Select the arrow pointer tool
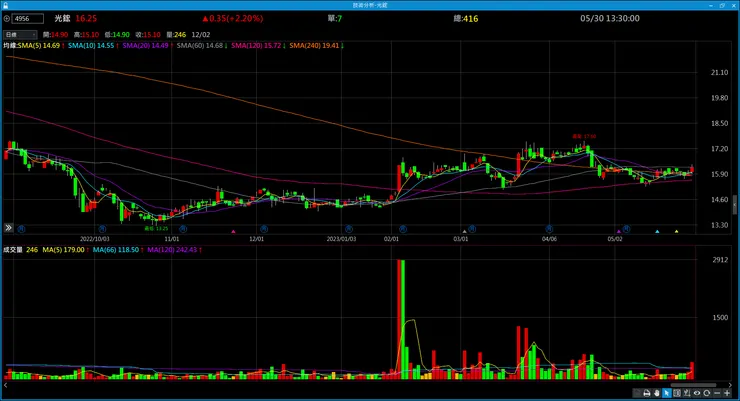Screen dimensions: 740x401 tap(667, 393)
